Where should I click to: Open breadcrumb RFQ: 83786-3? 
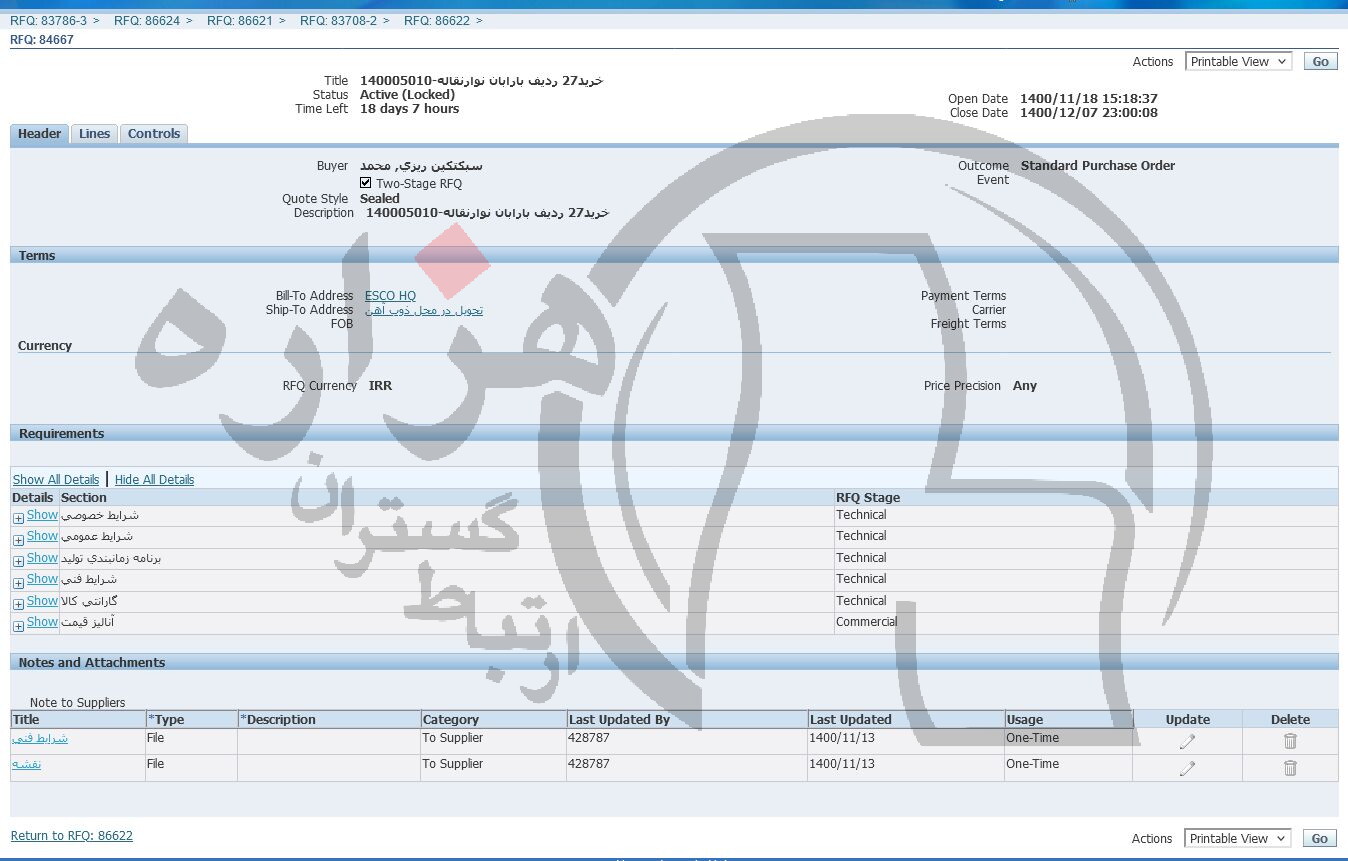point(48,20)
